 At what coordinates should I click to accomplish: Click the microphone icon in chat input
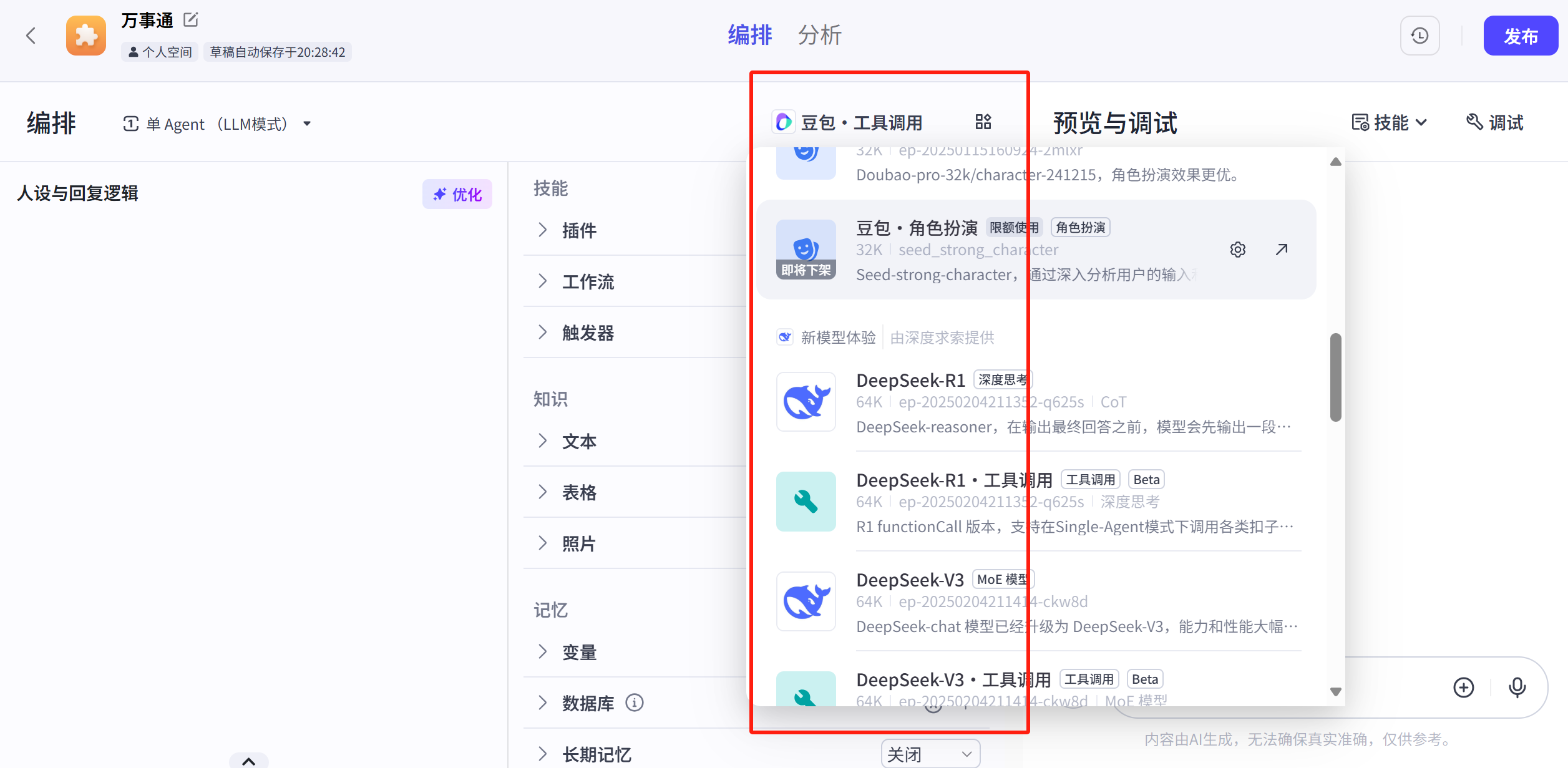pos(1517,688)
